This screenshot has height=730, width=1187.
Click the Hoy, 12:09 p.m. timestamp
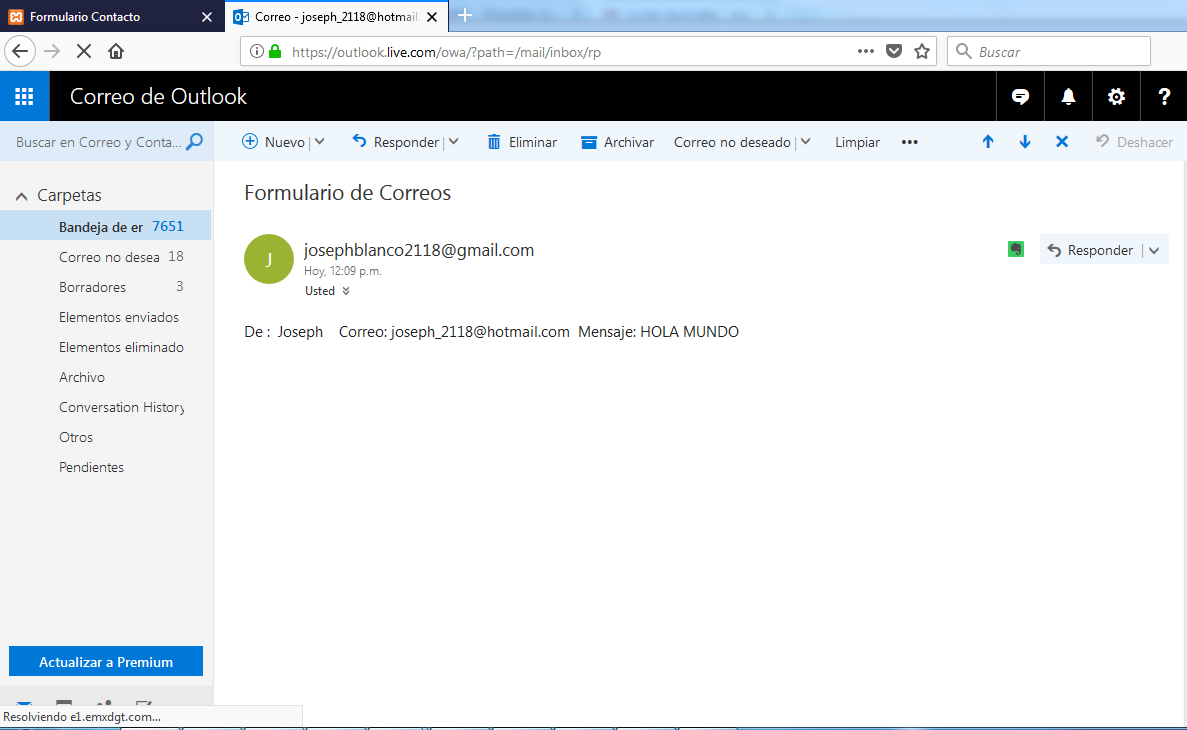342,270
